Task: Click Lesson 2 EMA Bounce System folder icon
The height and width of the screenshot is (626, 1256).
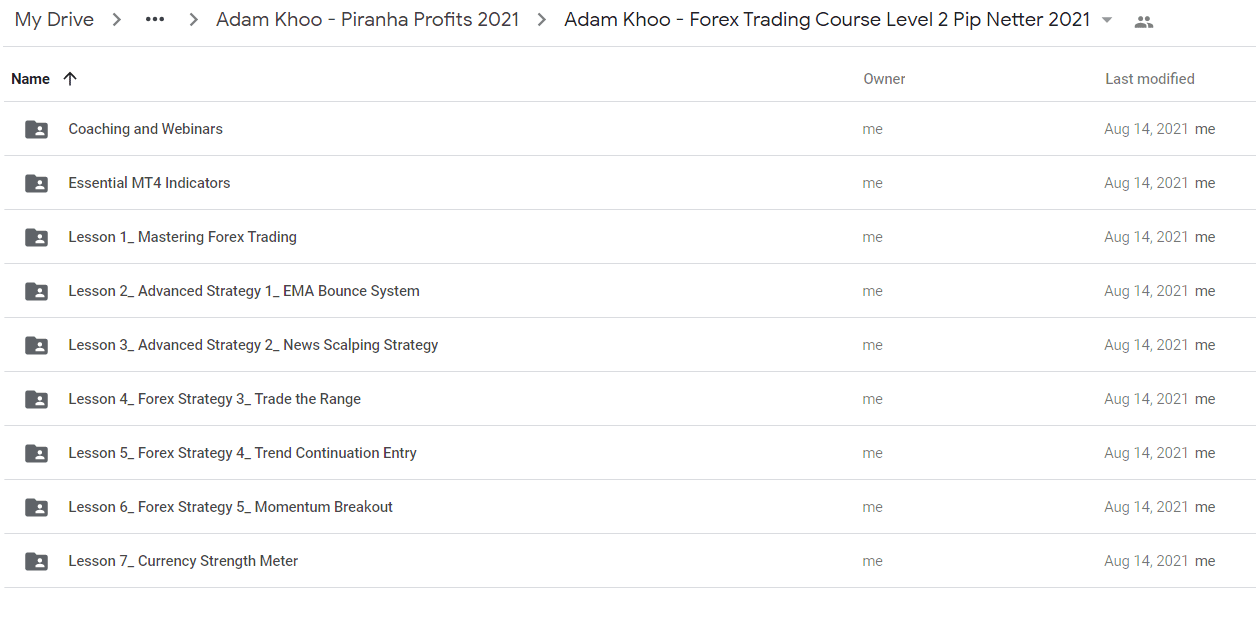Action: (x=36, y=291)
